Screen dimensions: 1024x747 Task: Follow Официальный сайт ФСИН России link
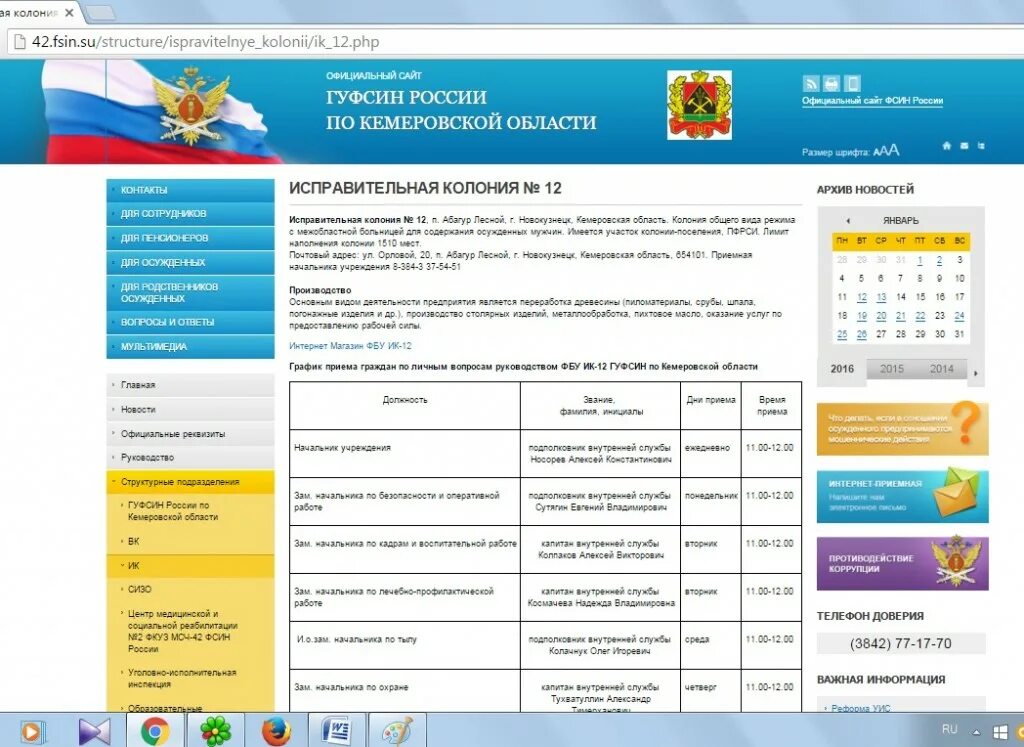click(872, 101)
